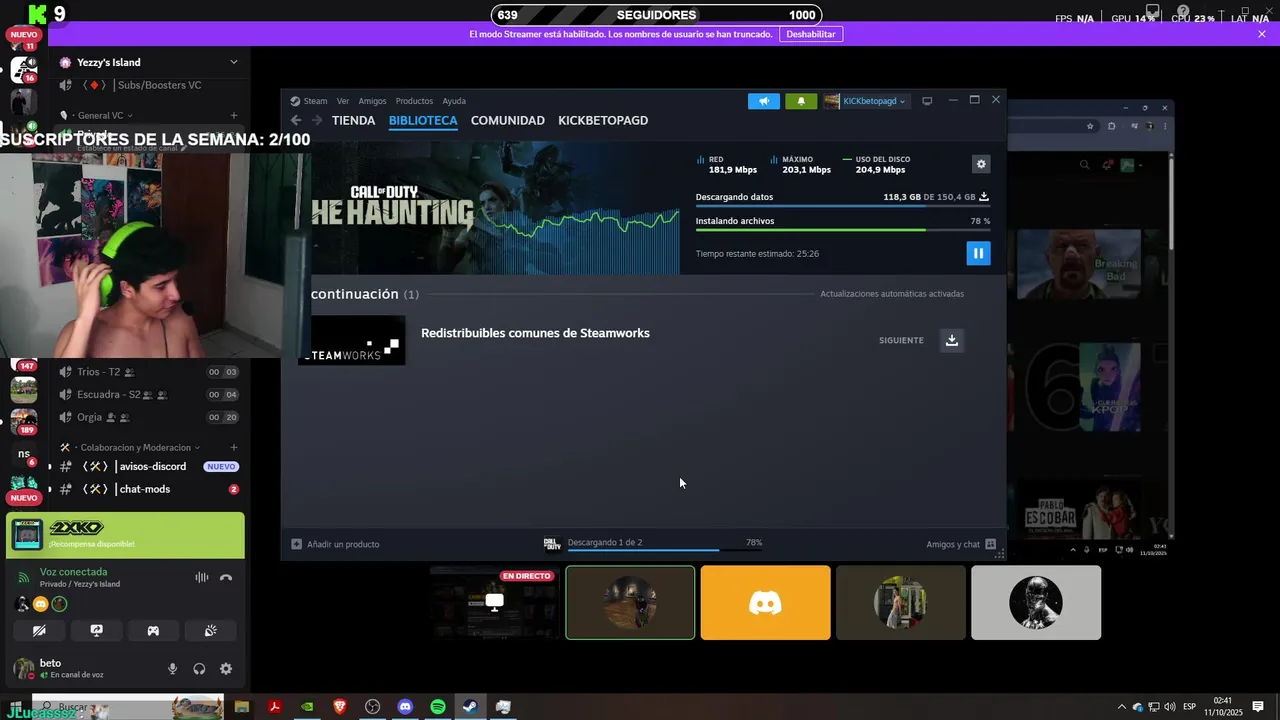Screen dimensions: 1280x720
Task: Select the orange Discord logo participant tile
Action: tap(766, 602)
